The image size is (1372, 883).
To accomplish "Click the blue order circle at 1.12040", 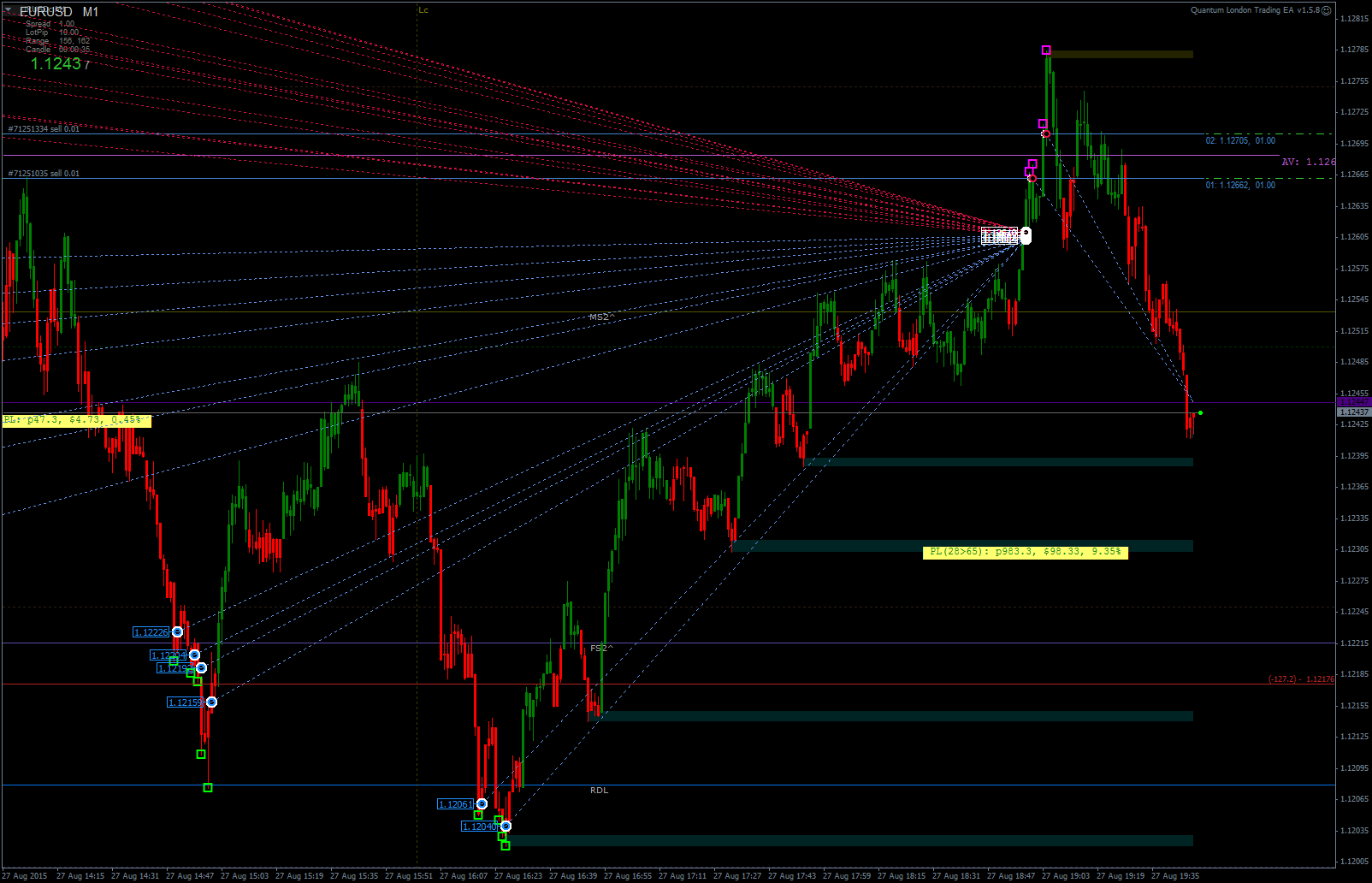I will [x=506, y=826].
